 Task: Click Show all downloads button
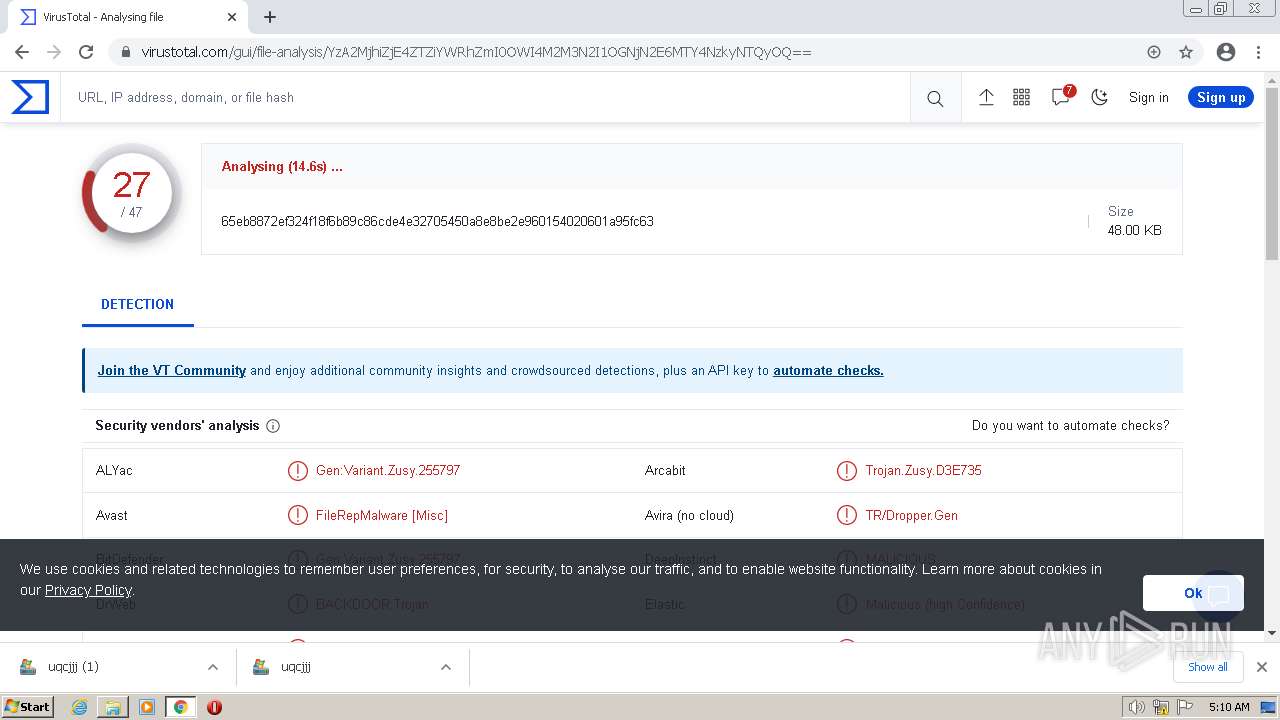[1208, 667]
